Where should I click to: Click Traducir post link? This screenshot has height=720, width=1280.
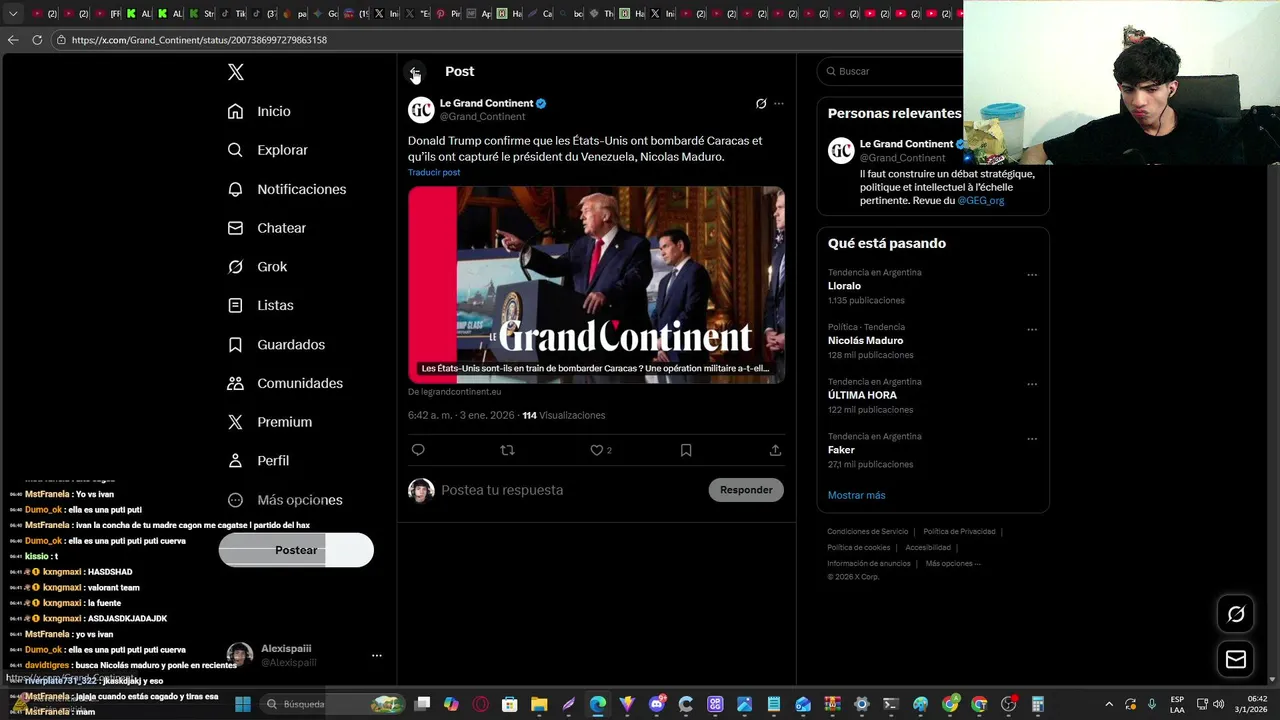pyautogui.click(x=434, y=172)
